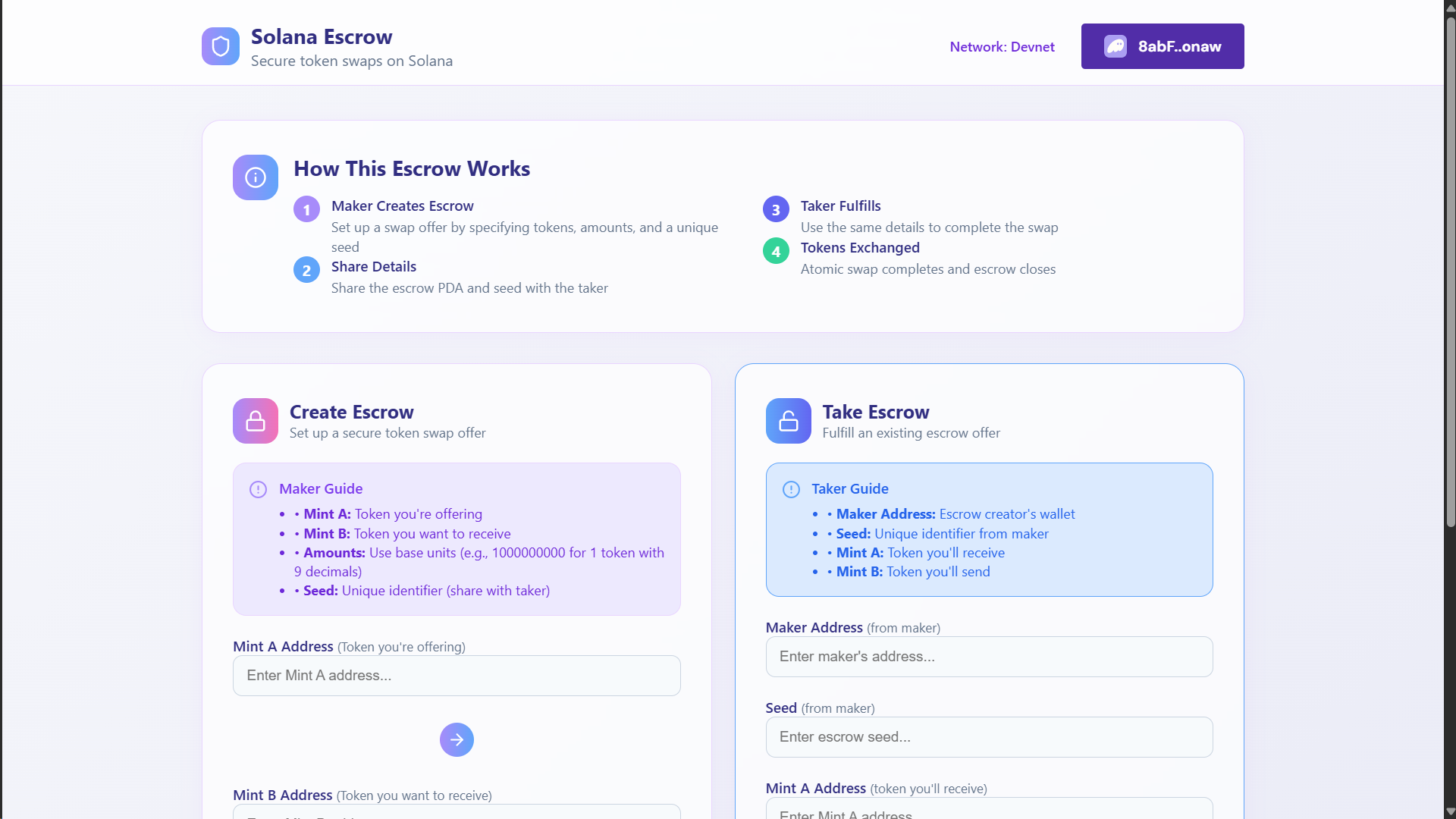Image resolution: width=1456 pixels, height=819 pixels.
Task: Click the Maker Creates Escrow step title
Action: click(402, 206)
